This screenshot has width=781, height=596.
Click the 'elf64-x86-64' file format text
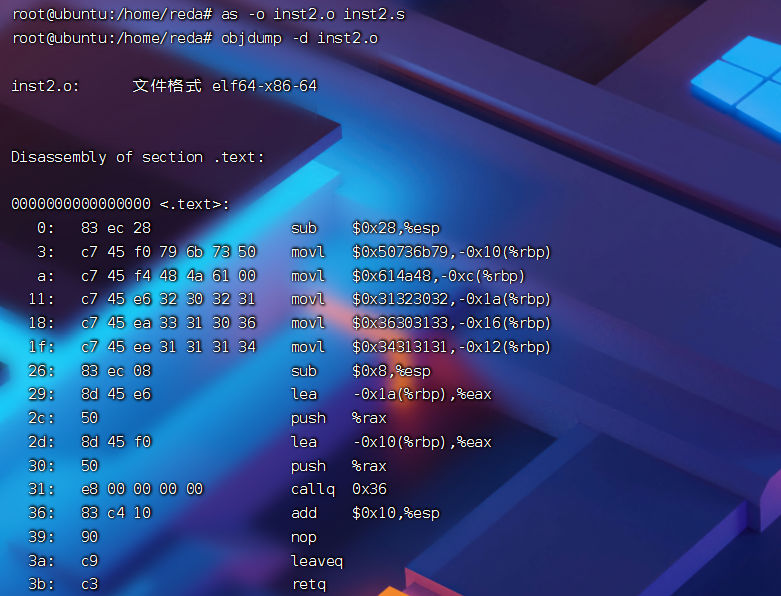click(x=264, y=86)
